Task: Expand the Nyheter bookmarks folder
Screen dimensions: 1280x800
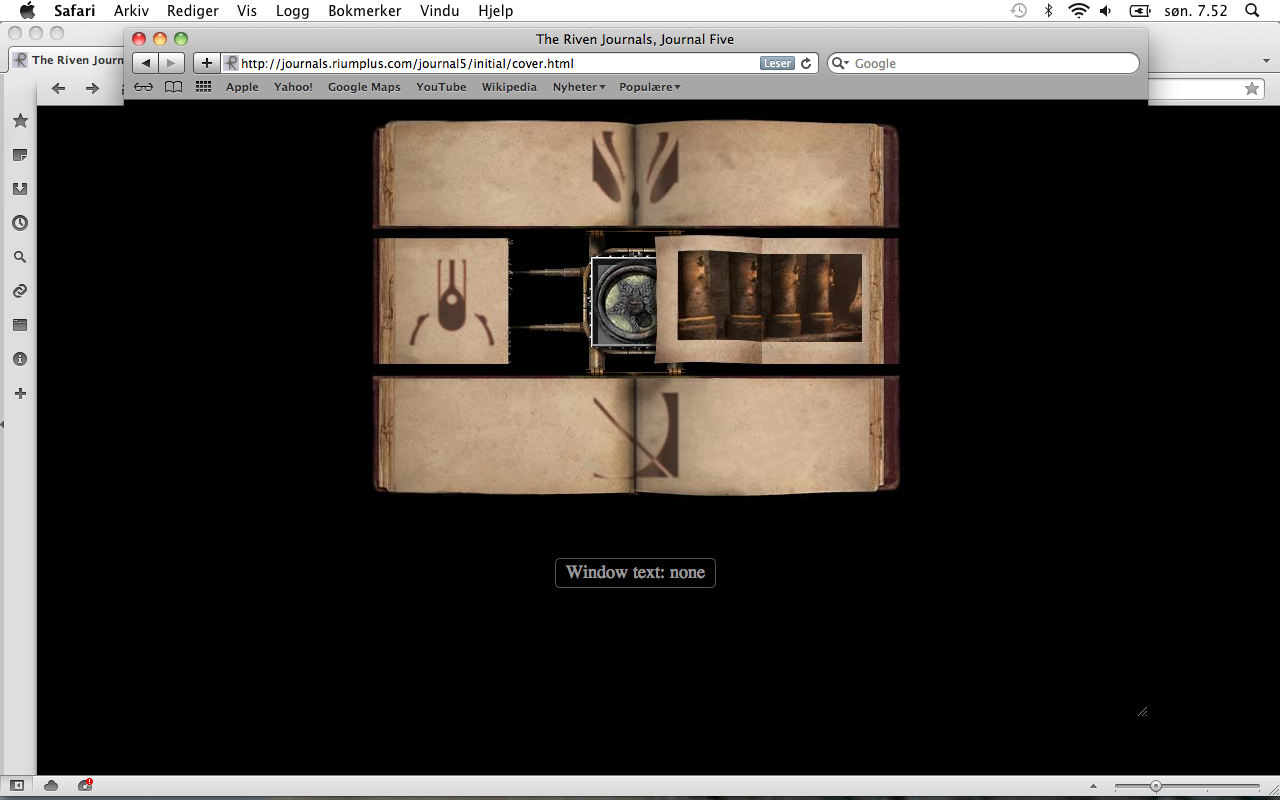Action: (x=579, y=87)
